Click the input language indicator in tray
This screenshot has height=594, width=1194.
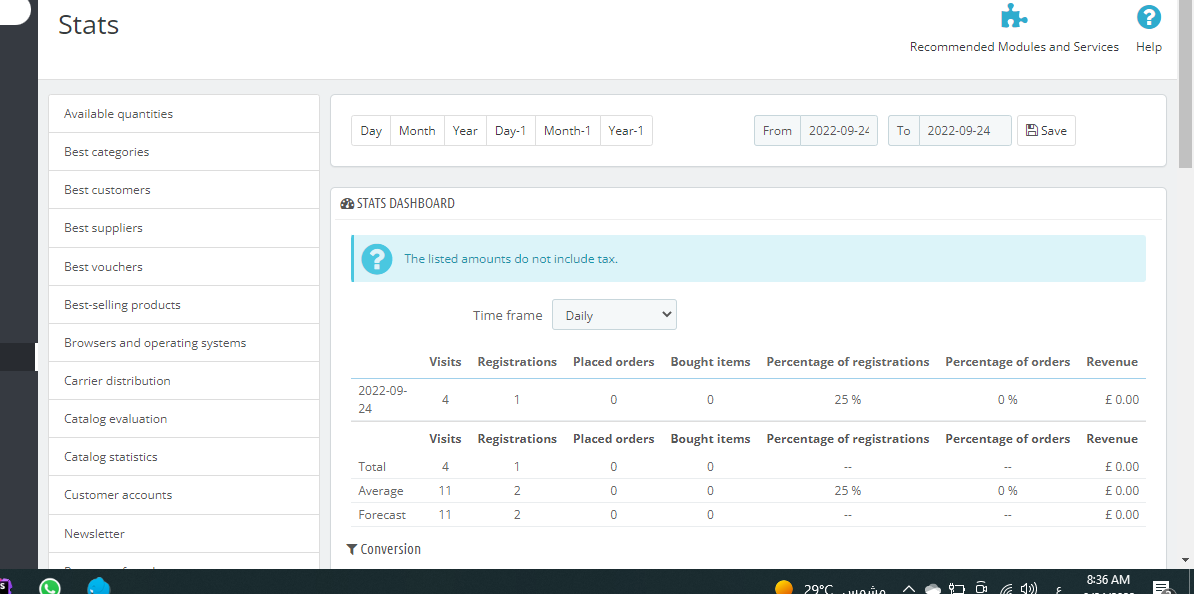click(1059, 589)
